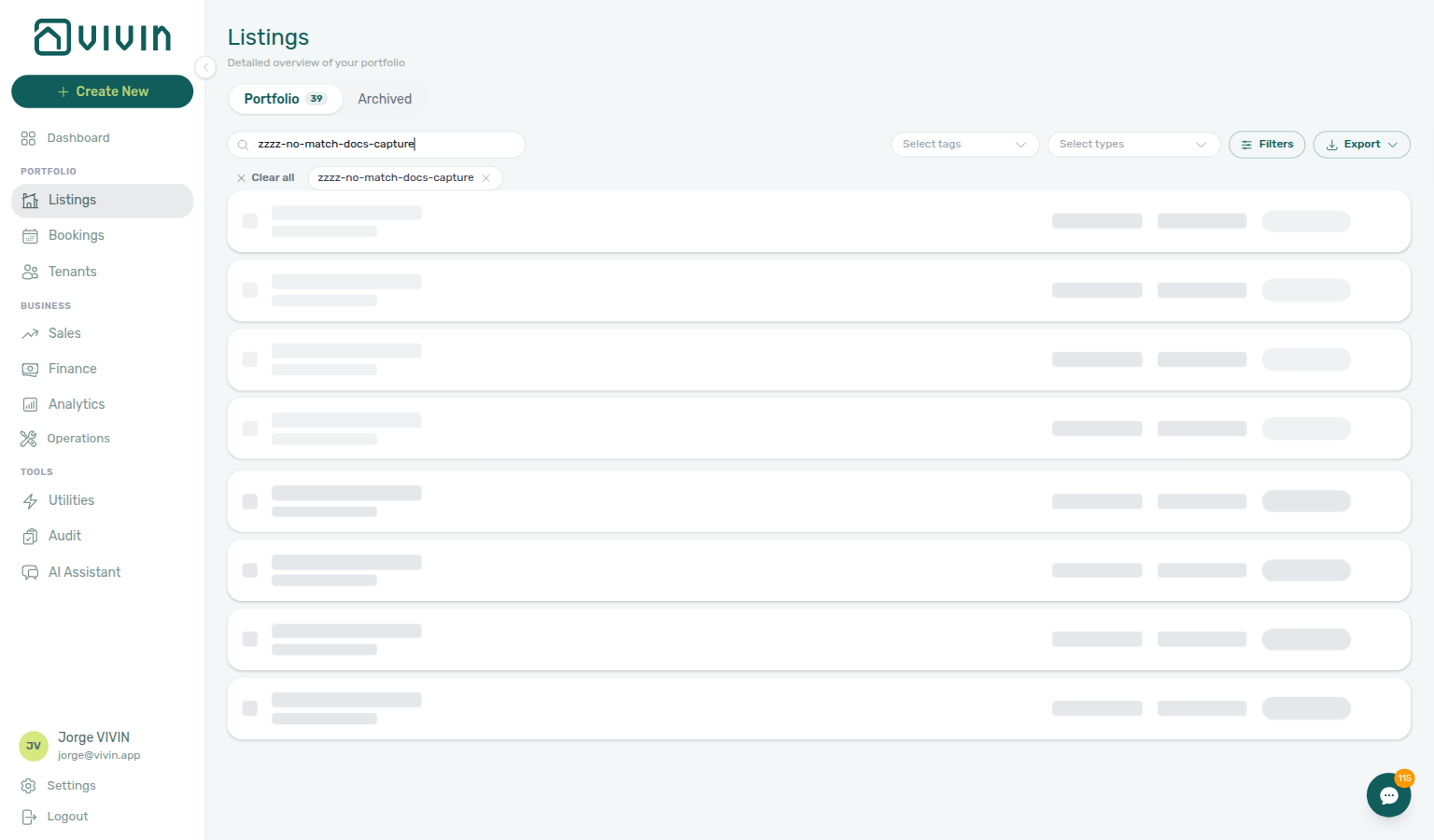Open the Select tags dropdown
The width and height of the screenshot is (1434, 840).
pyautogui.click(x=965, y=145)
